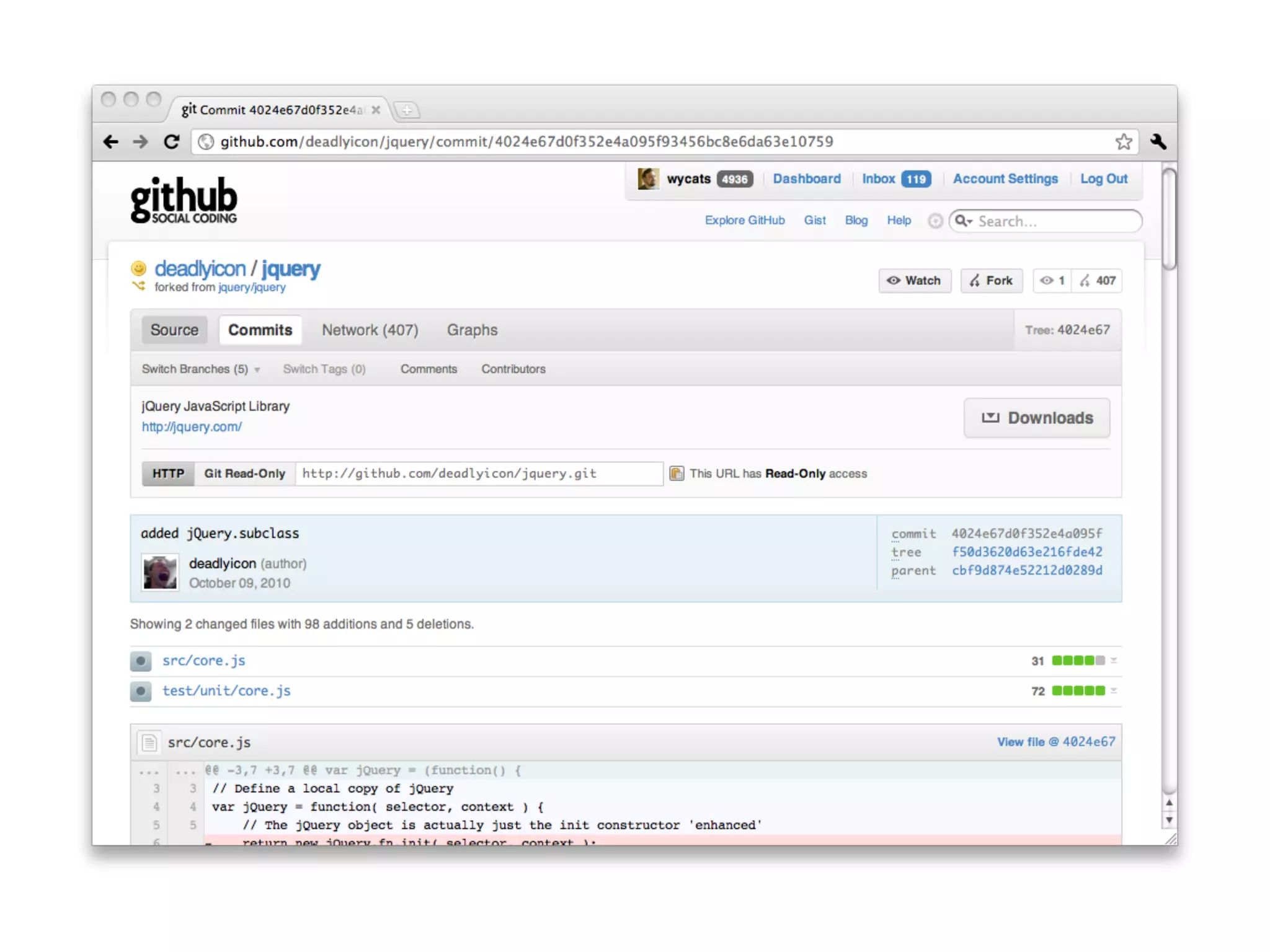Open the browser wrench settings menu
Viewport: 1270px width, 952px height.
pos(1158,142)
